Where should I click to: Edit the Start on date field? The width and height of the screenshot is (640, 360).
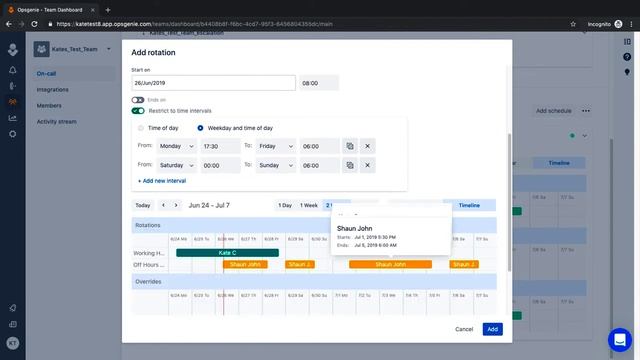tap(213, 83)
